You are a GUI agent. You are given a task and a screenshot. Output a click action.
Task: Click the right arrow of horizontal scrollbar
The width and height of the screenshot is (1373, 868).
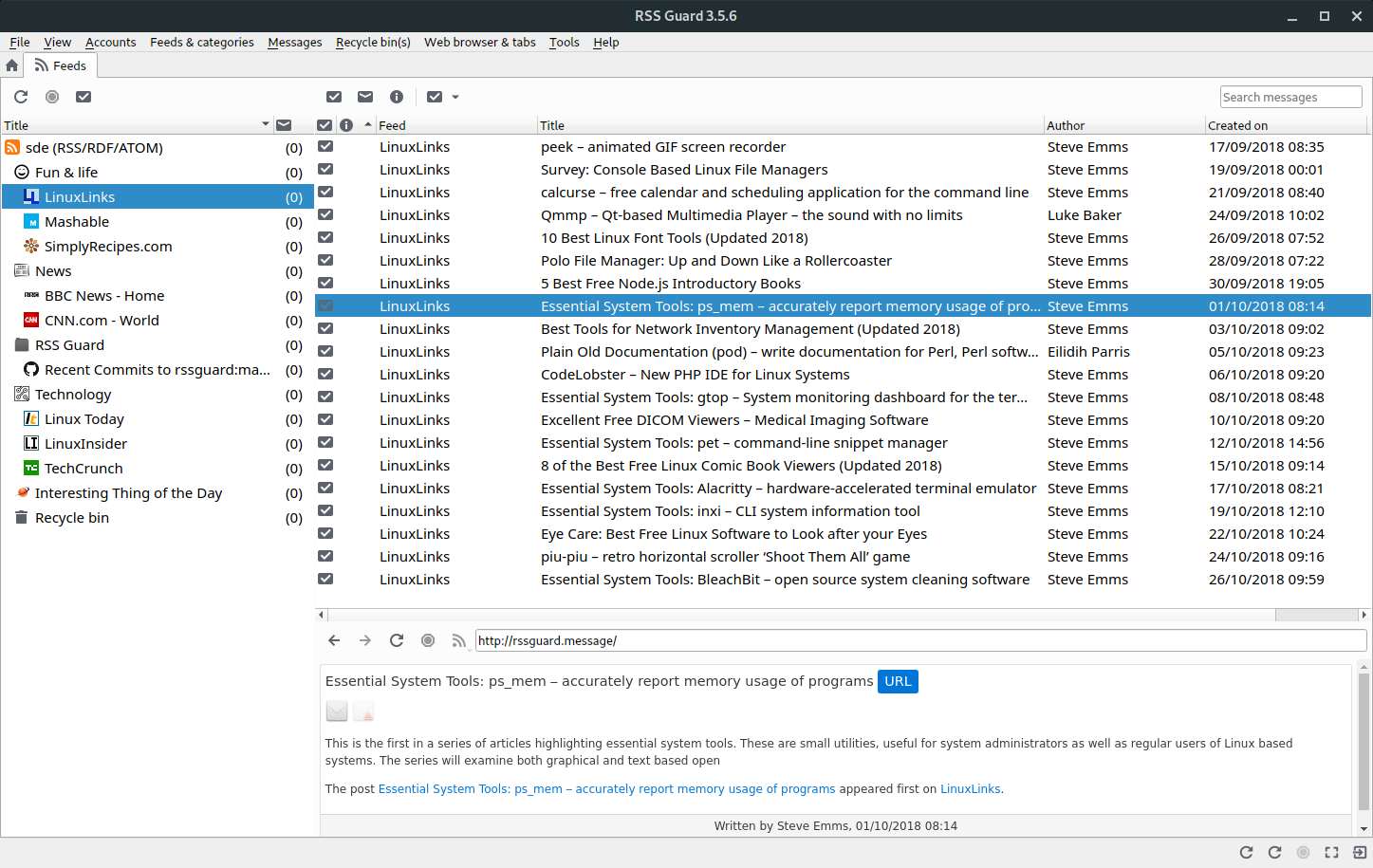pos(1365,615)
